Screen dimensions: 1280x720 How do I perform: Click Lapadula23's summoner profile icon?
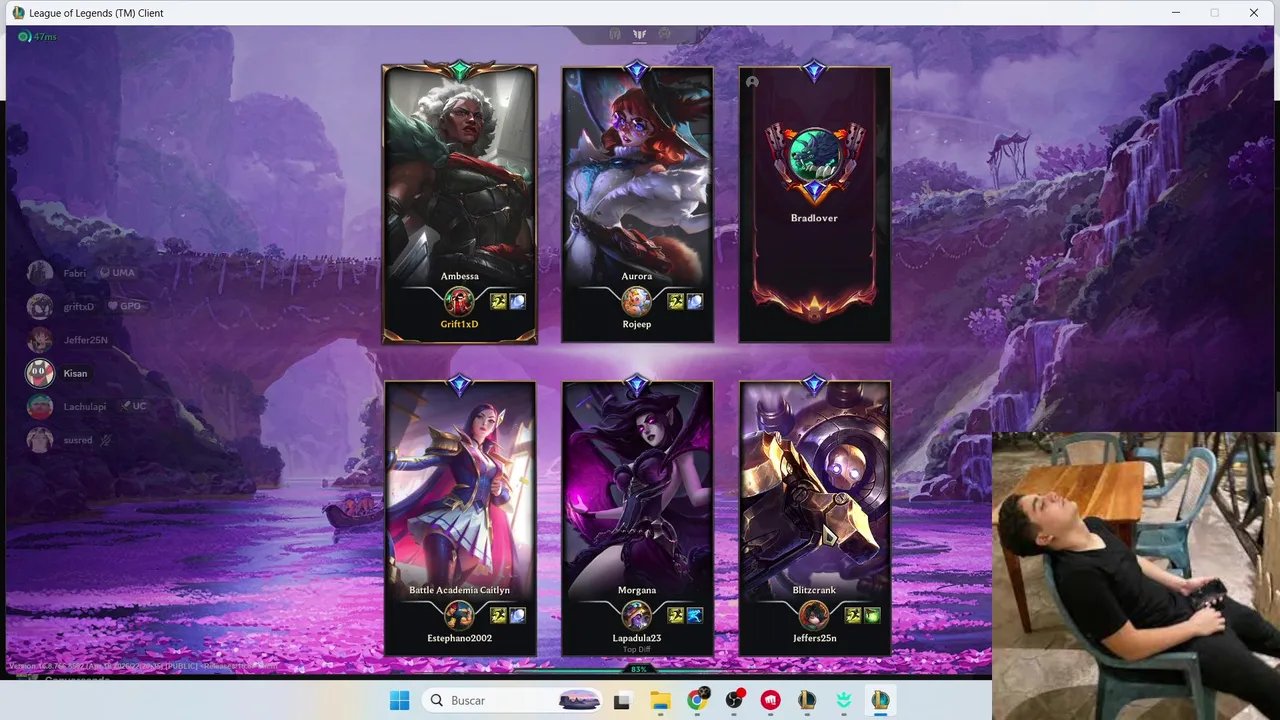(x=637, y=615)
